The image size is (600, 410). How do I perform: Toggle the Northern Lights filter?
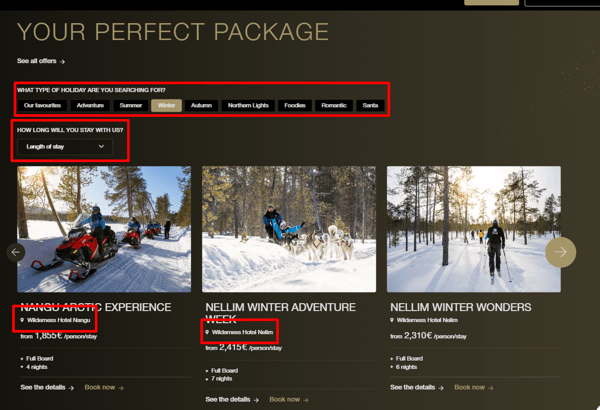248,105
